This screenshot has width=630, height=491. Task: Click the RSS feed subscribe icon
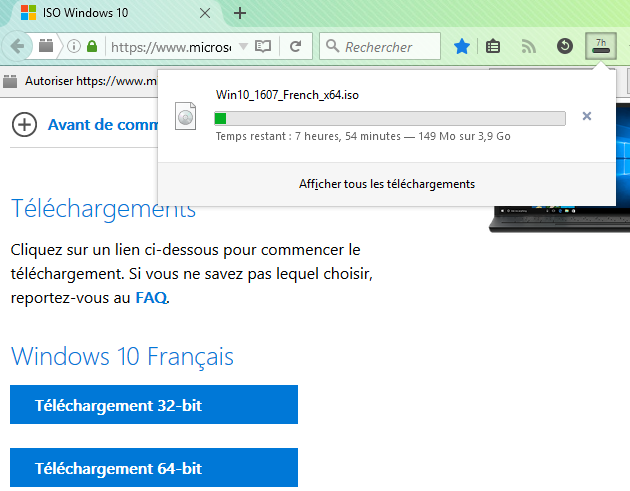pos(528,47)
